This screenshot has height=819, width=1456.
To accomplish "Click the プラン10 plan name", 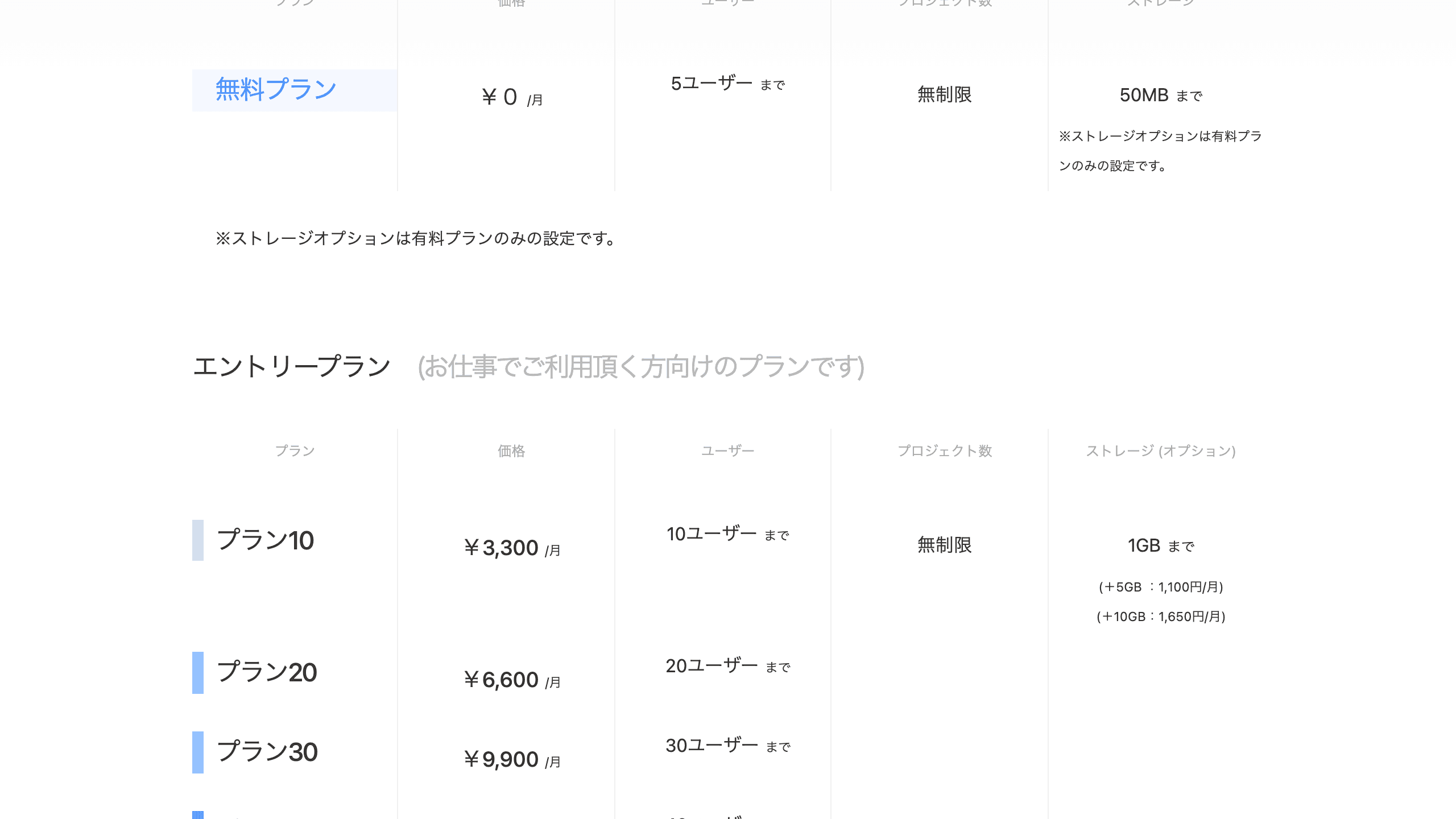I will point(266,540).
